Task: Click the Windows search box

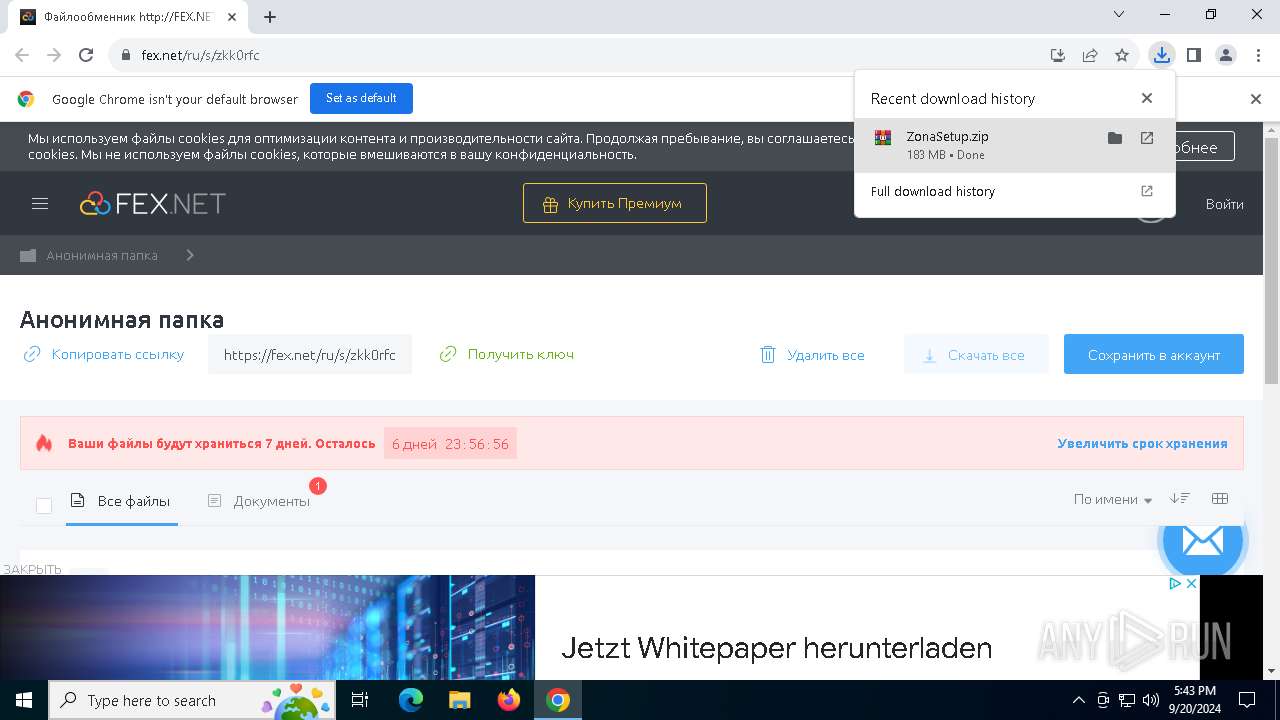Action: [190, 700]
